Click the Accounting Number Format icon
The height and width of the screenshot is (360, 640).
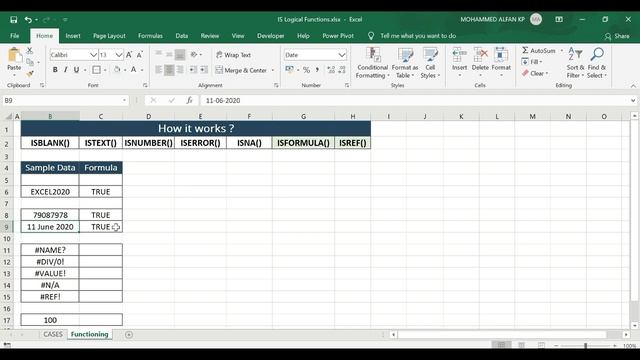289,70
